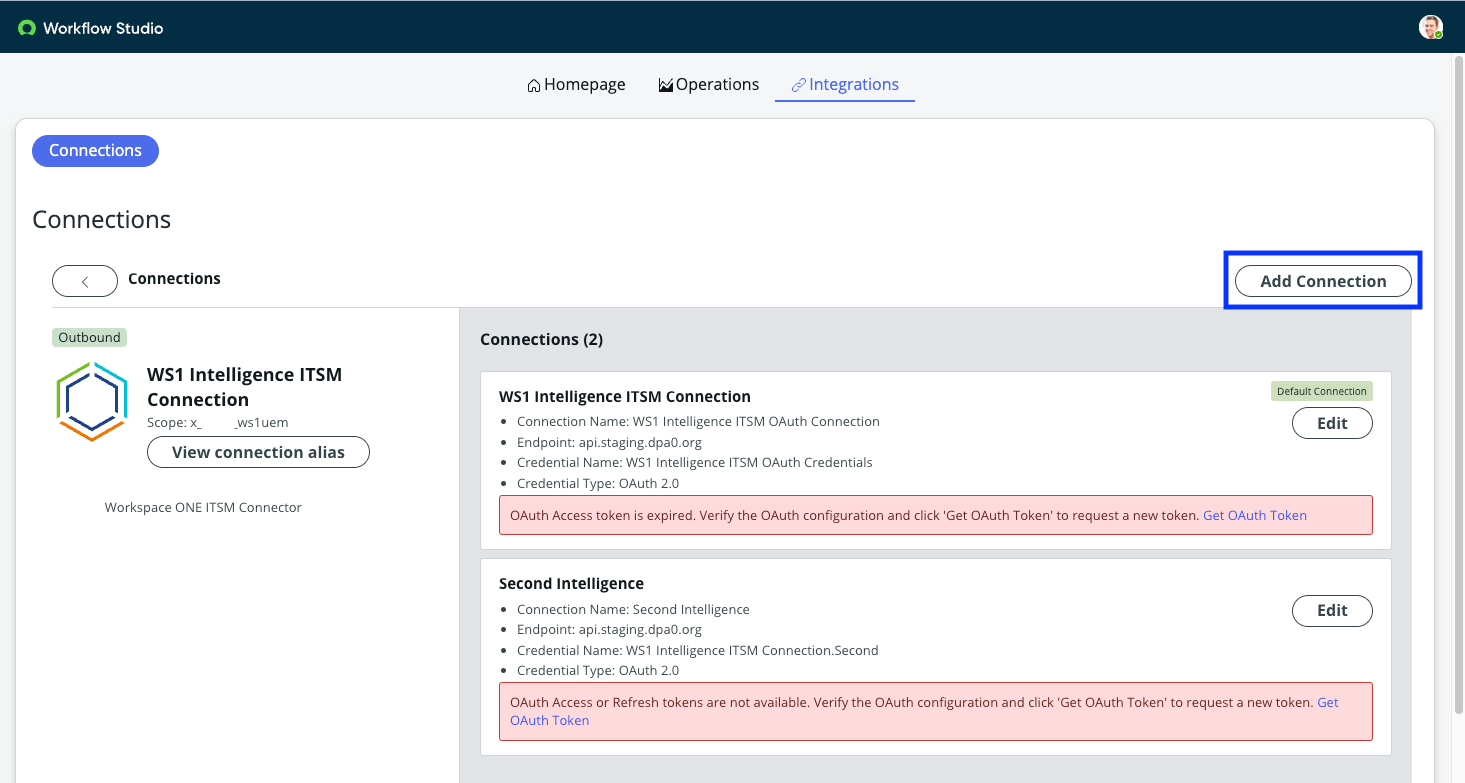Open the user profile avatar

point(1430,27)
